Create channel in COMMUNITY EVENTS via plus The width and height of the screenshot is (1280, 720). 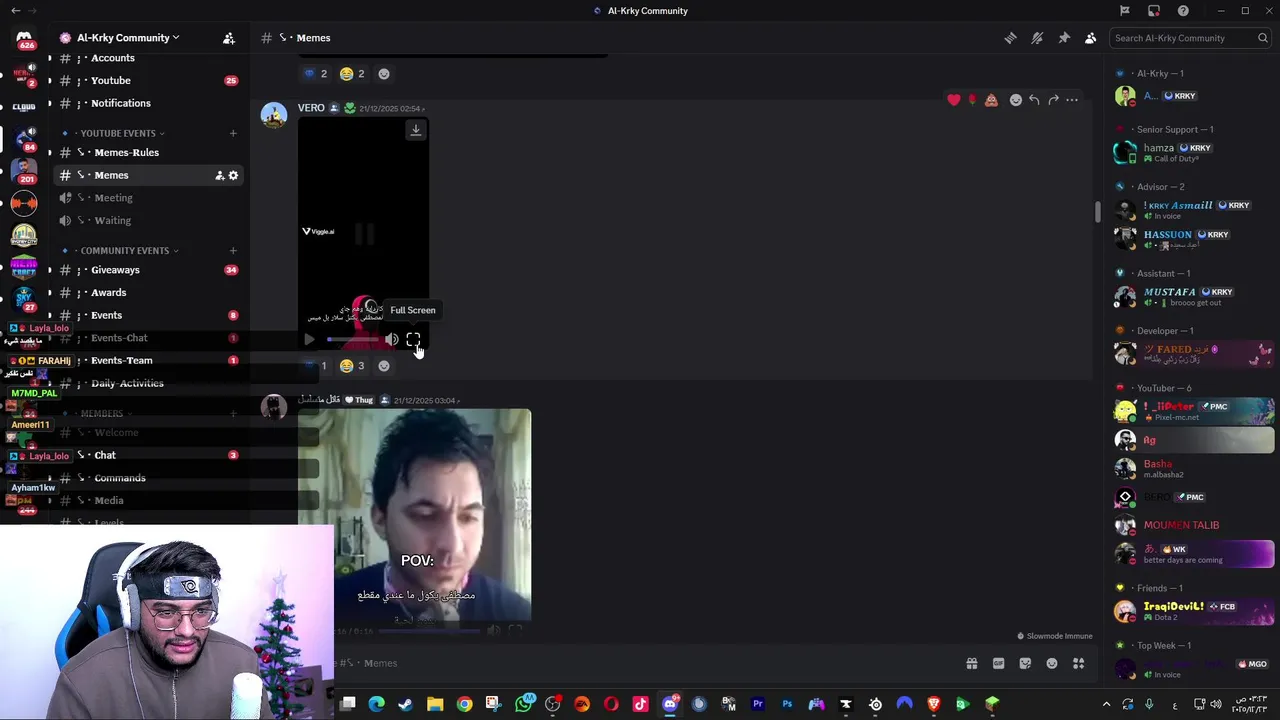click(x=233, y=250)
